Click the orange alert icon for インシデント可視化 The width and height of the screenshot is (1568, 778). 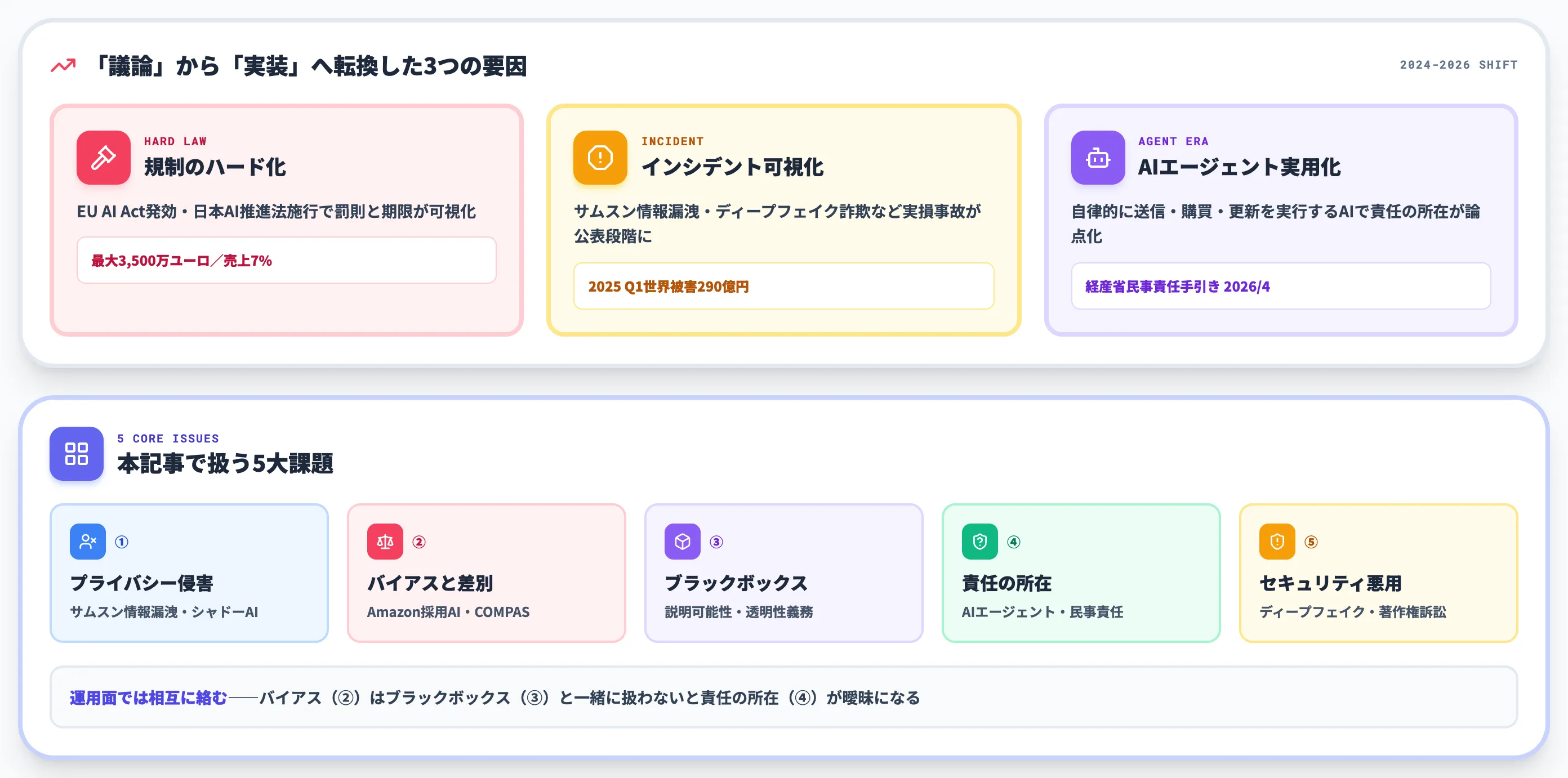pos(600,158)
